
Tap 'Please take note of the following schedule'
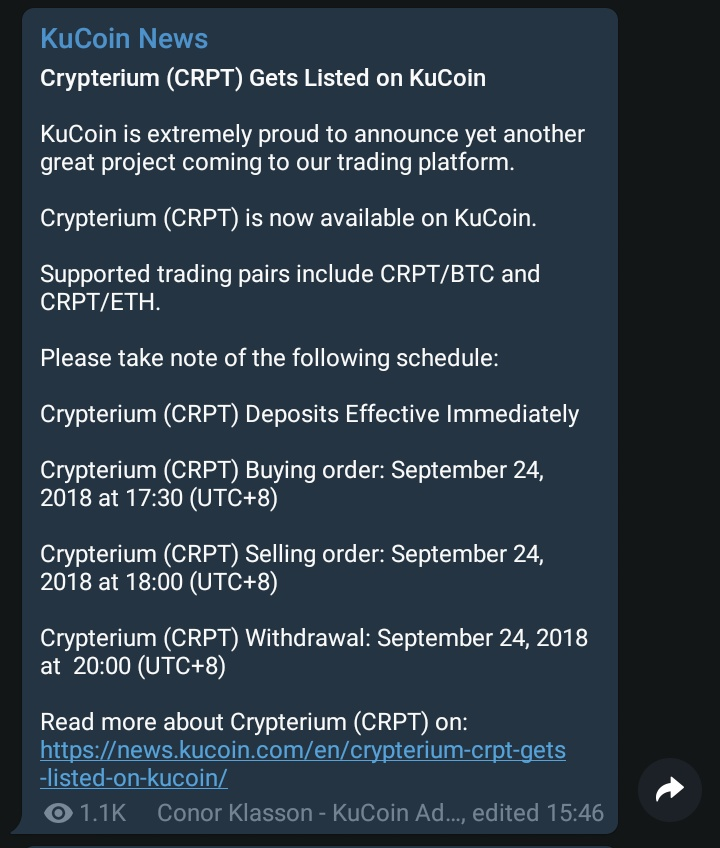269,357
